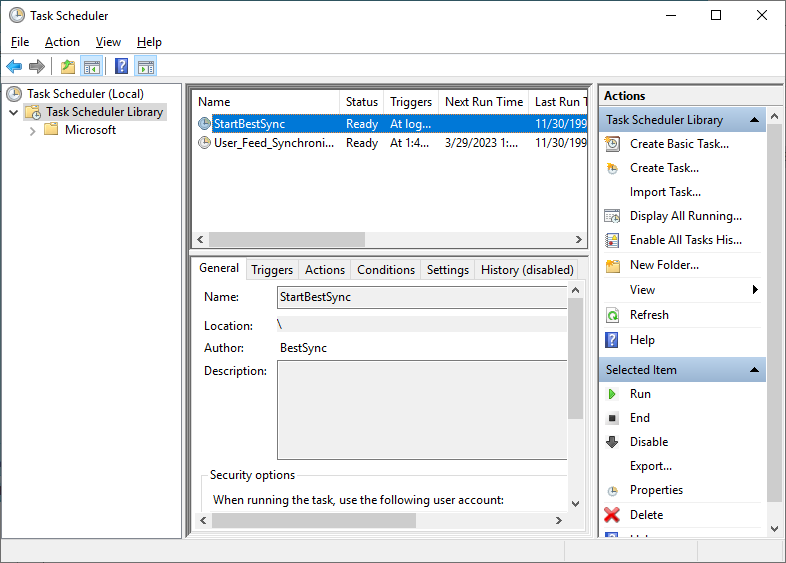Select the StartBestSync task row

390,124
